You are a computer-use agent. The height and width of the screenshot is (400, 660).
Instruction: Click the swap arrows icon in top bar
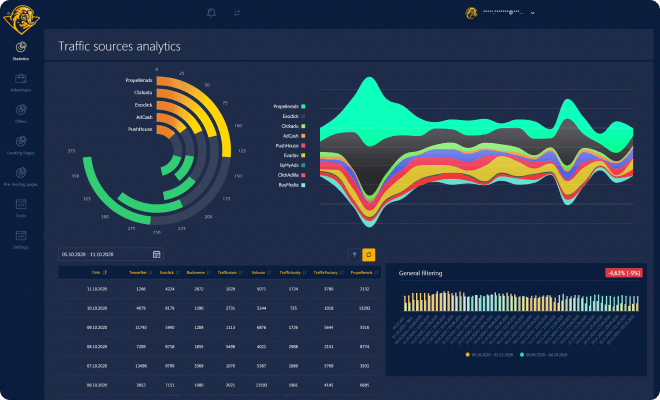pos(237,13)
